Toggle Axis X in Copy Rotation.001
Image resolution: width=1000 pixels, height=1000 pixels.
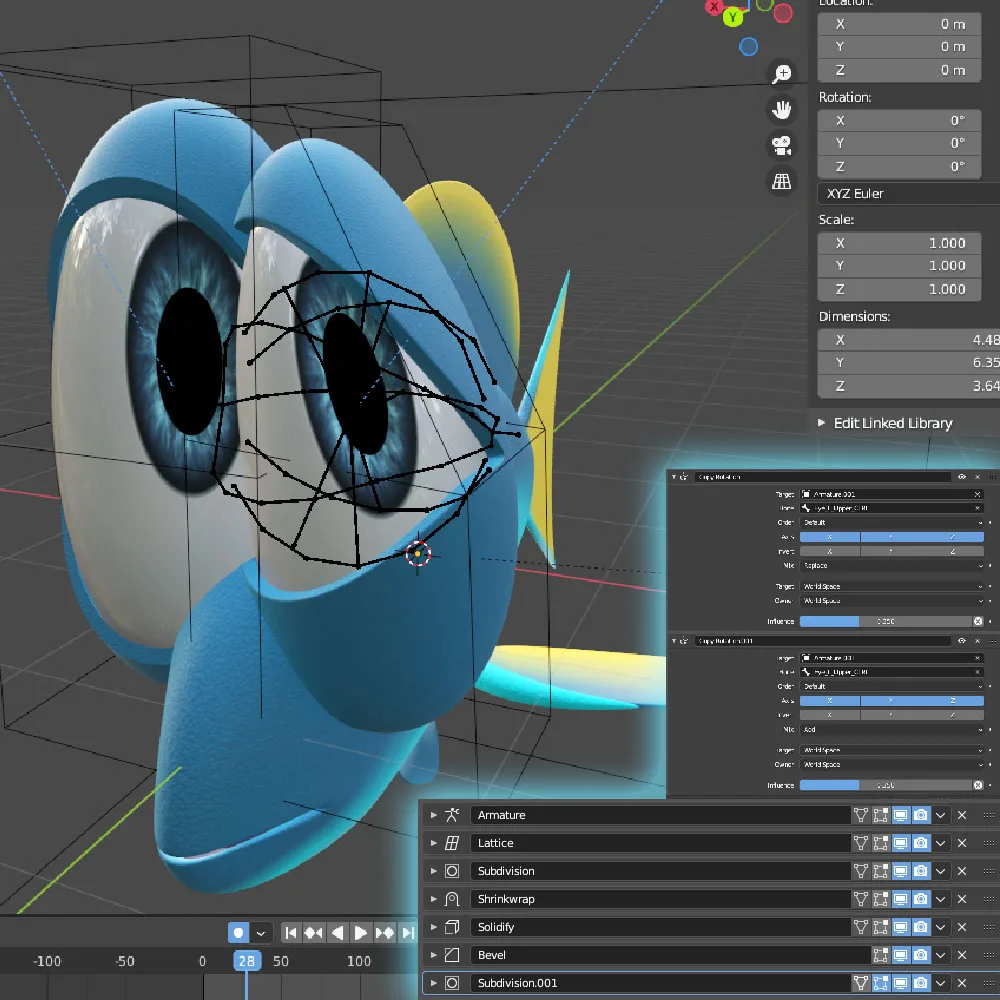(x=830, y=701)
